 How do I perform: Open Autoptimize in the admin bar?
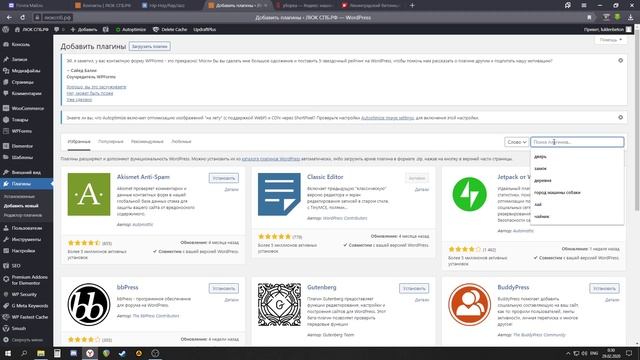coord(131,29)
